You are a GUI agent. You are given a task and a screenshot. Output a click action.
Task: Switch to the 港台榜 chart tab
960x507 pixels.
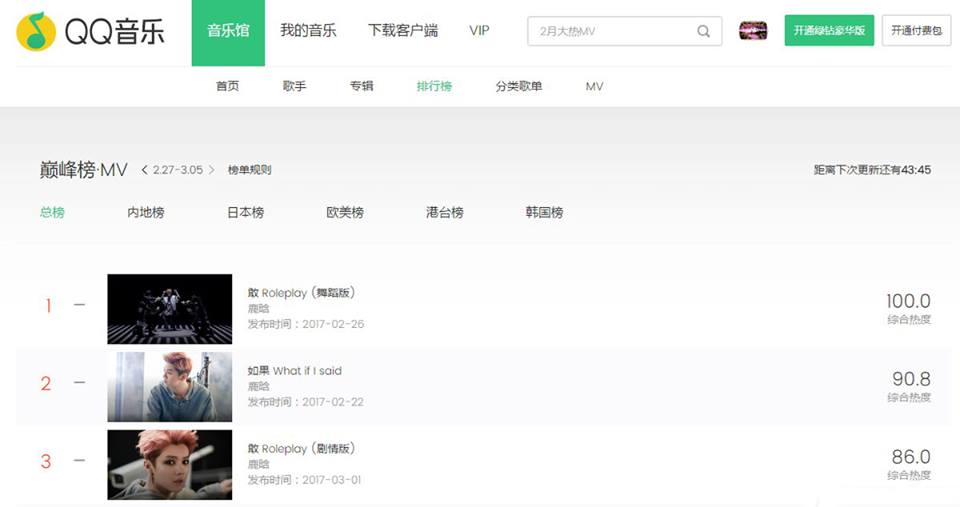click(445, 212)
